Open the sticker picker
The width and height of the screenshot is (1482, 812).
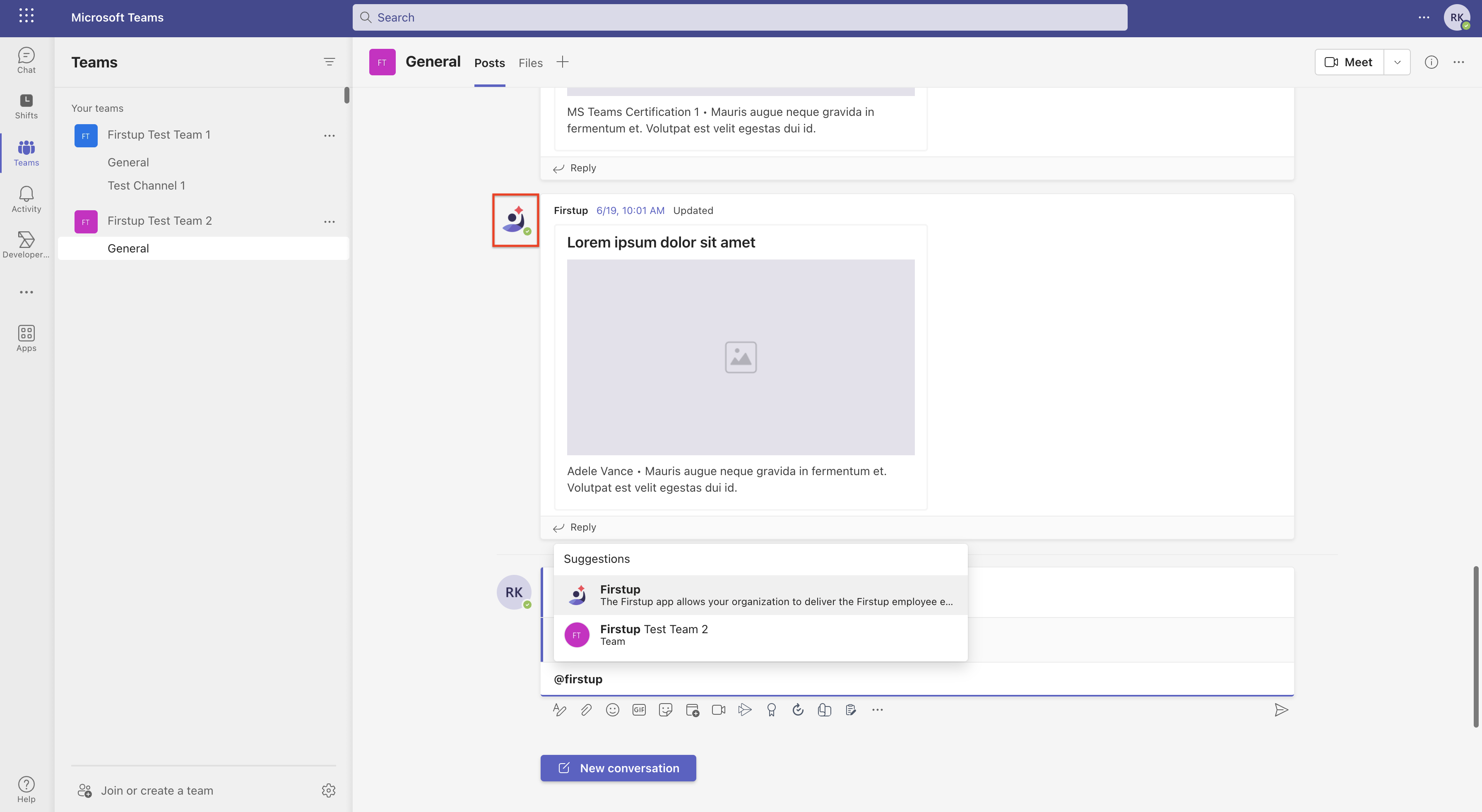tap(666, 710)
